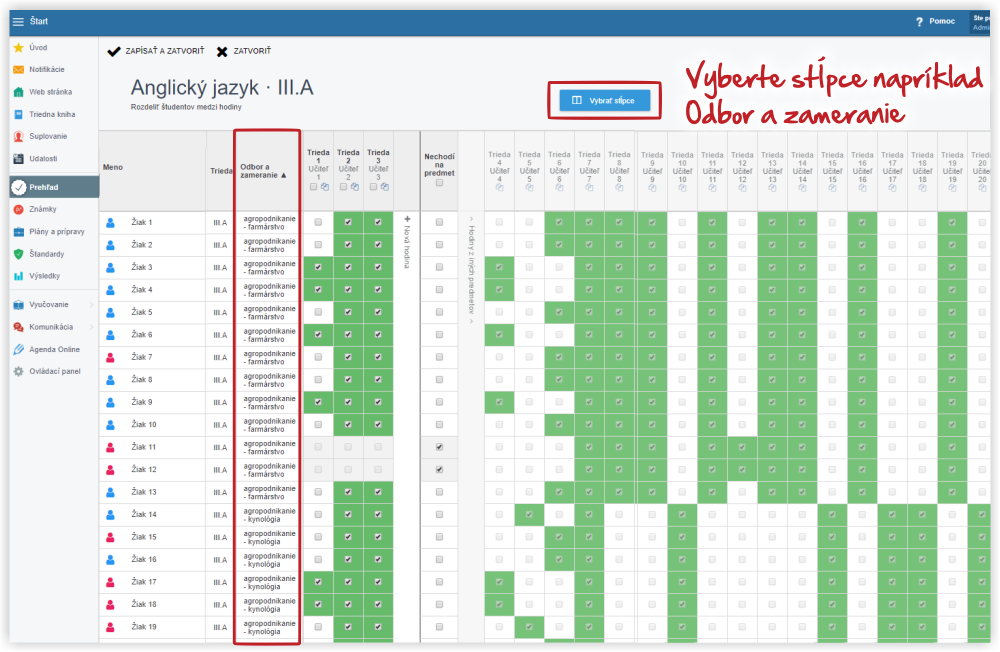The width and height of the screenshot is (1000, 652).
Task: Open the user account area at top right
Action: (x=981, y=22)
